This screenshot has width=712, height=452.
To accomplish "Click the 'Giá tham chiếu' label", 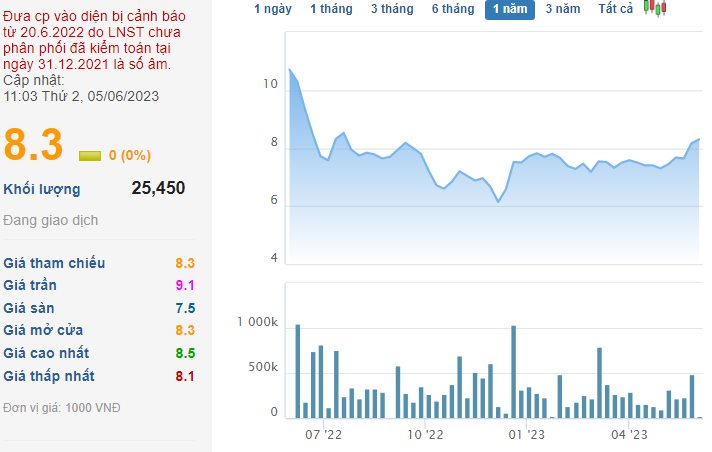I will point(54,263).
